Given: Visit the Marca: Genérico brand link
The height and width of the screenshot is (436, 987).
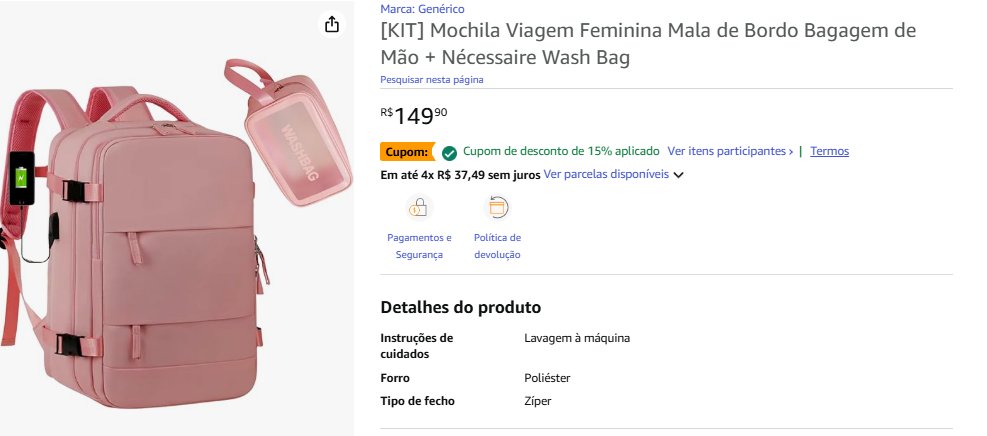Looking at the screenshot, I should coord(422,9).
